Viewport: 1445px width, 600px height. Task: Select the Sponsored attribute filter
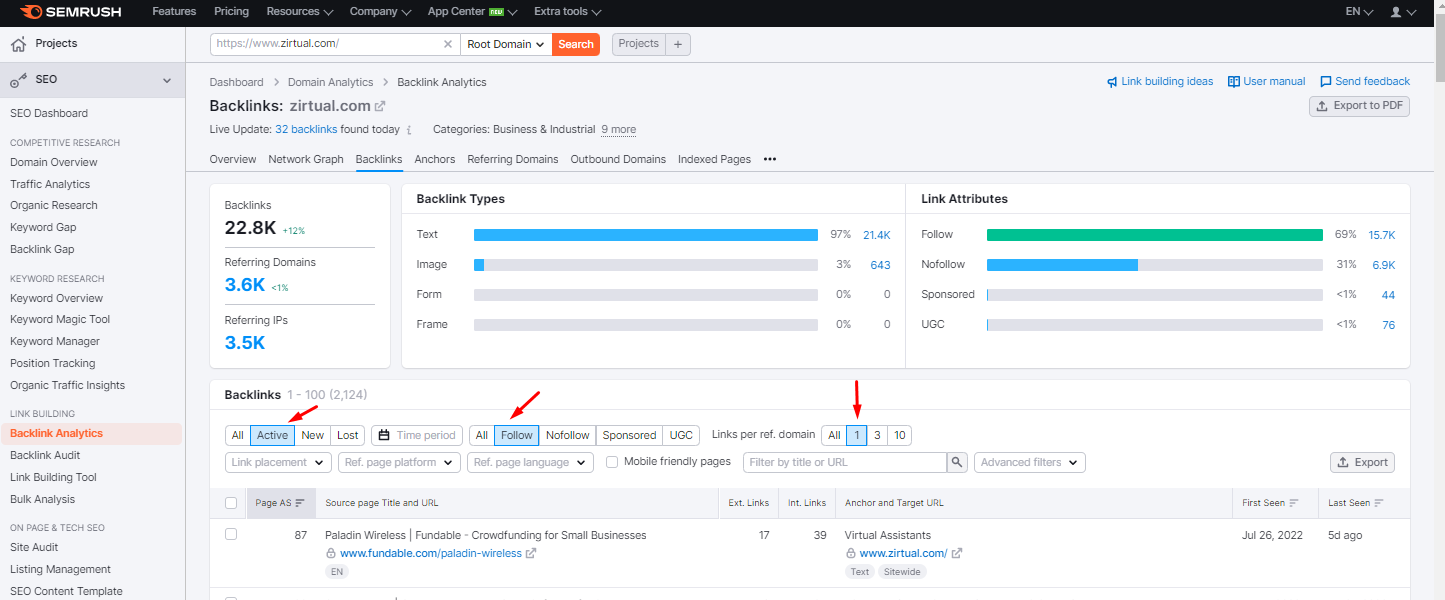(629, 435)
